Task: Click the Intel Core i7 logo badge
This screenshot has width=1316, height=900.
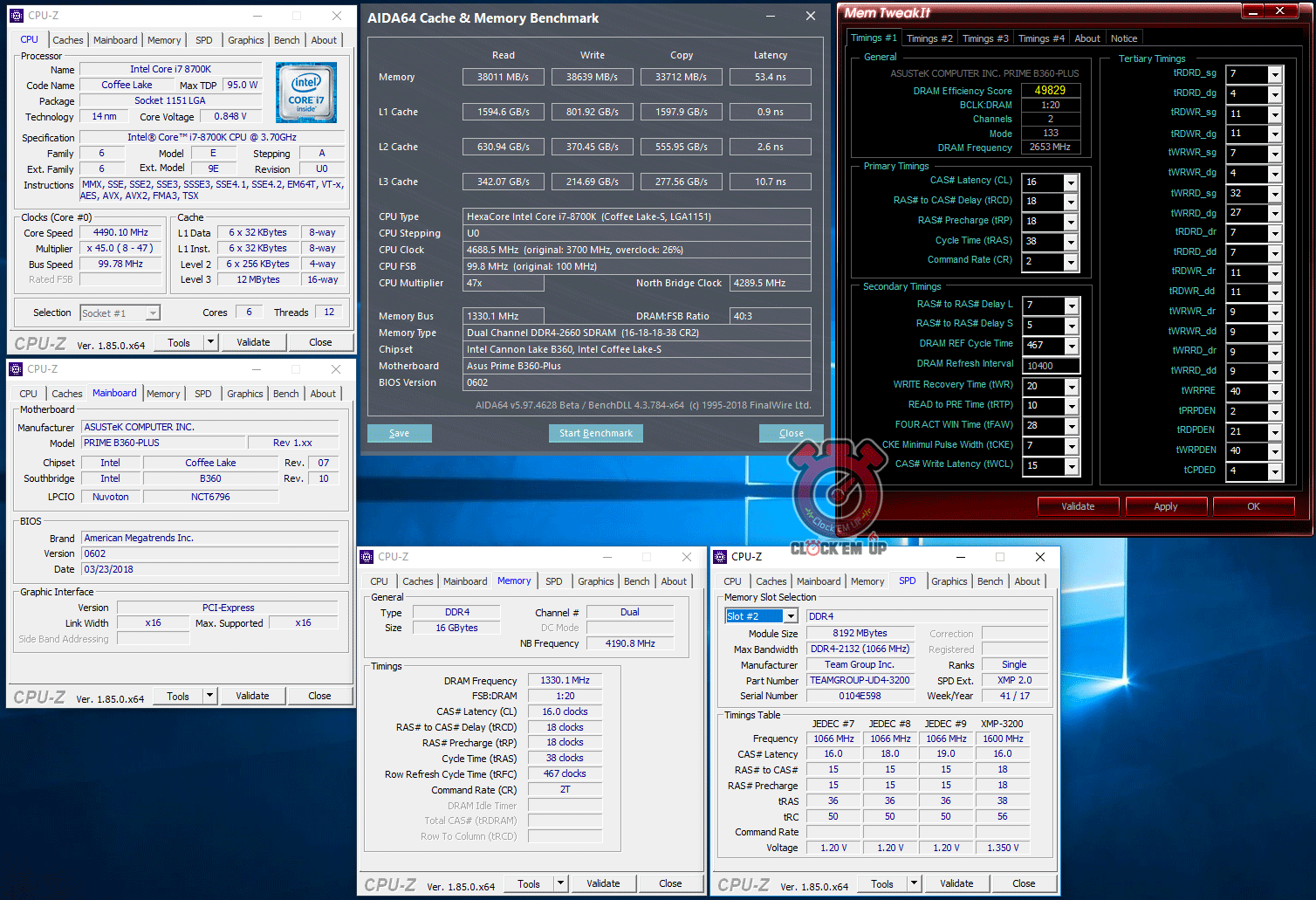Action: click(305, 93)
